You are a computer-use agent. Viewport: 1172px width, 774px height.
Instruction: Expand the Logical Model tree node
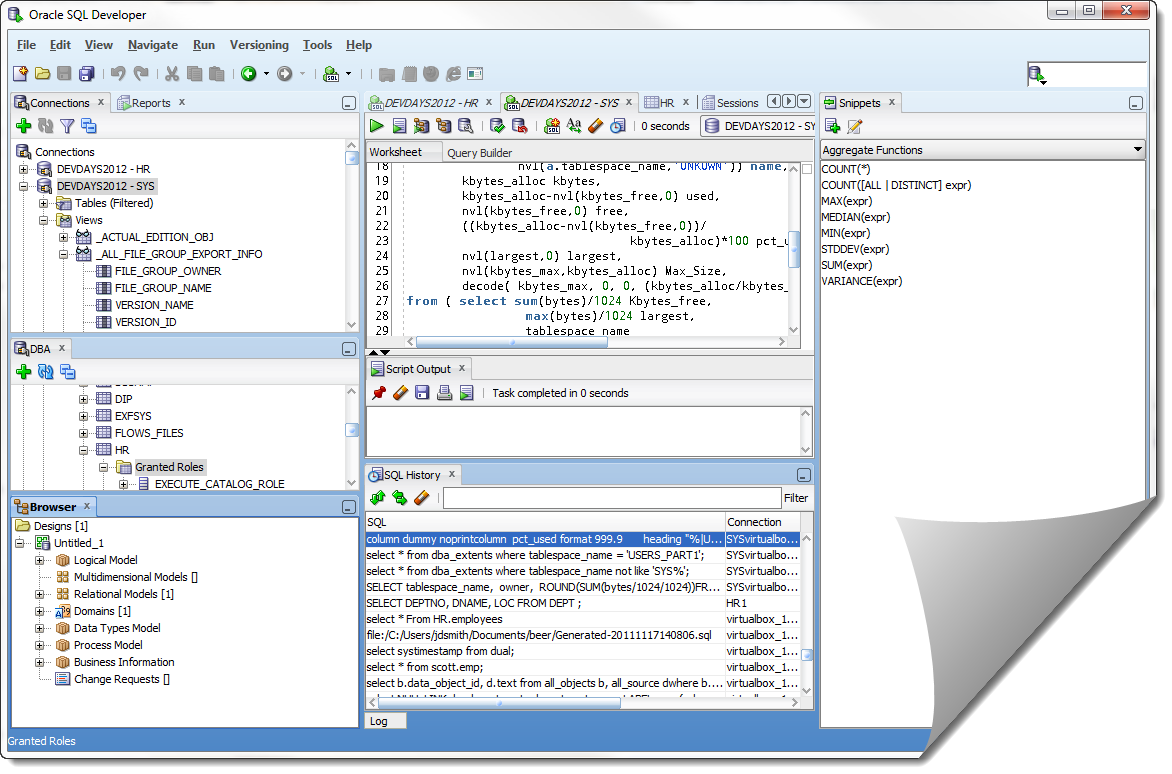click(40, 560)
